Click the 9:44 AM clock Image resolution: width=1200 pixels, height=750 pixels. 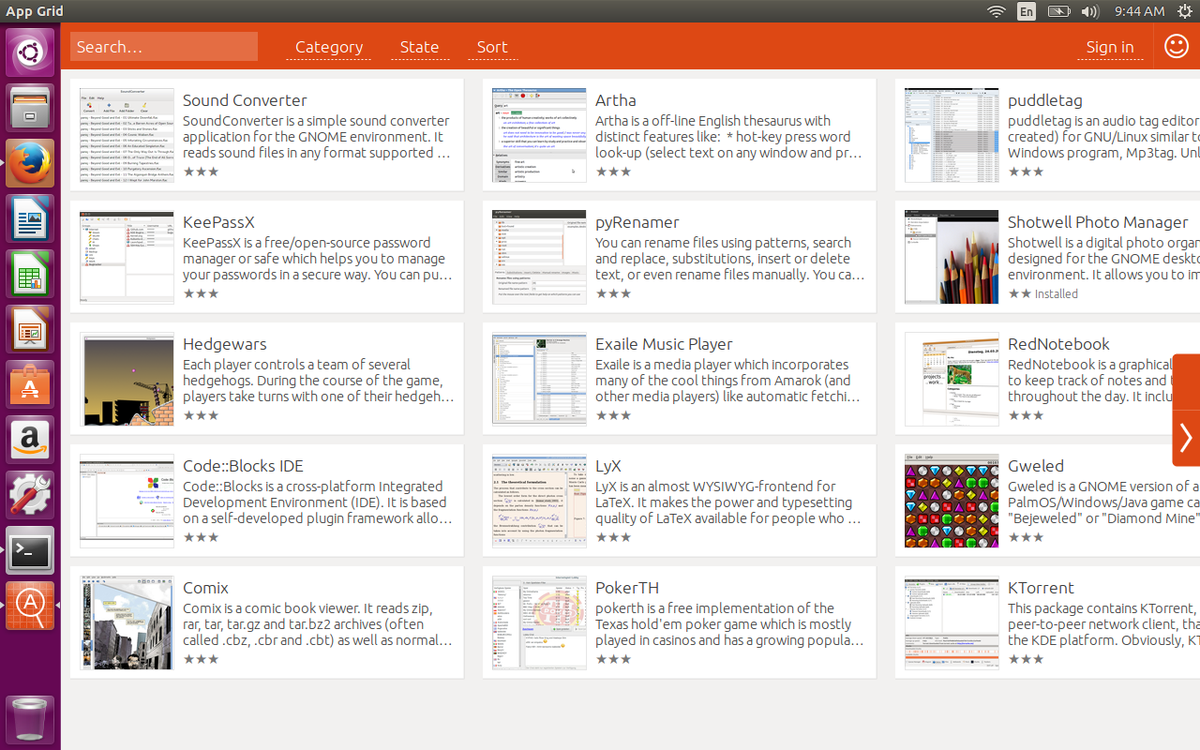pos(1139,11)
